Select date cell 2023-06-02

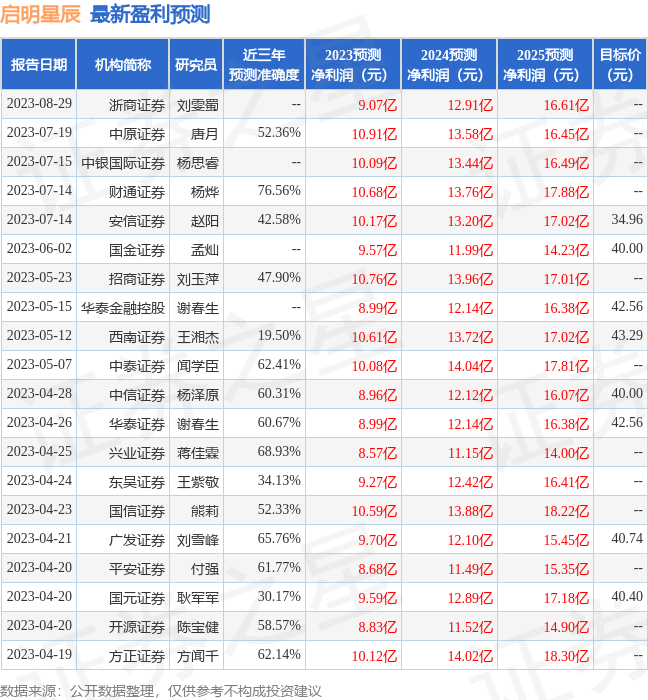click(39, 249)
